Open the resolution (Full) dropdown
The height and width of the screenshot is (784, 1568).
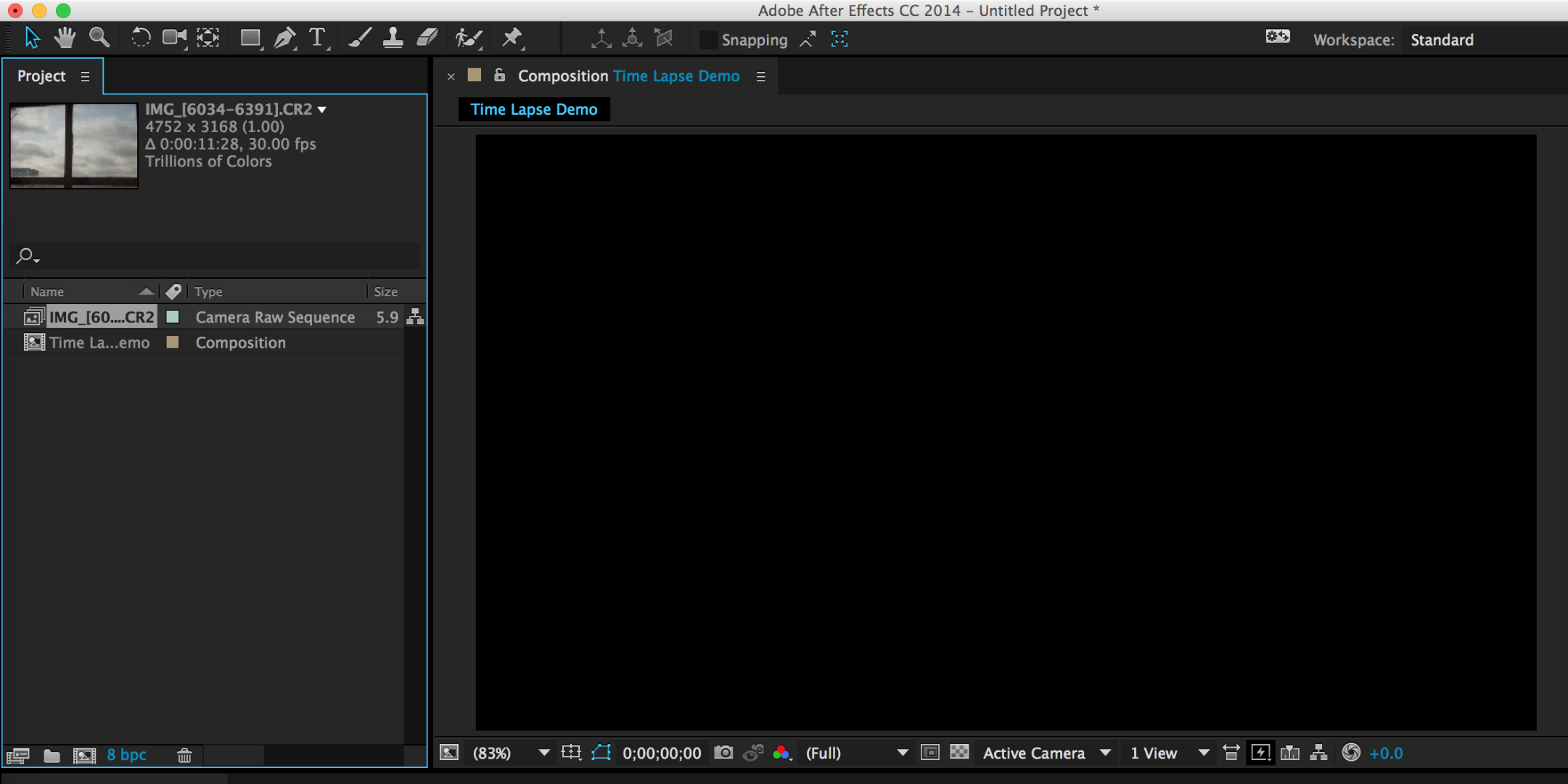(x=857, y=753)
